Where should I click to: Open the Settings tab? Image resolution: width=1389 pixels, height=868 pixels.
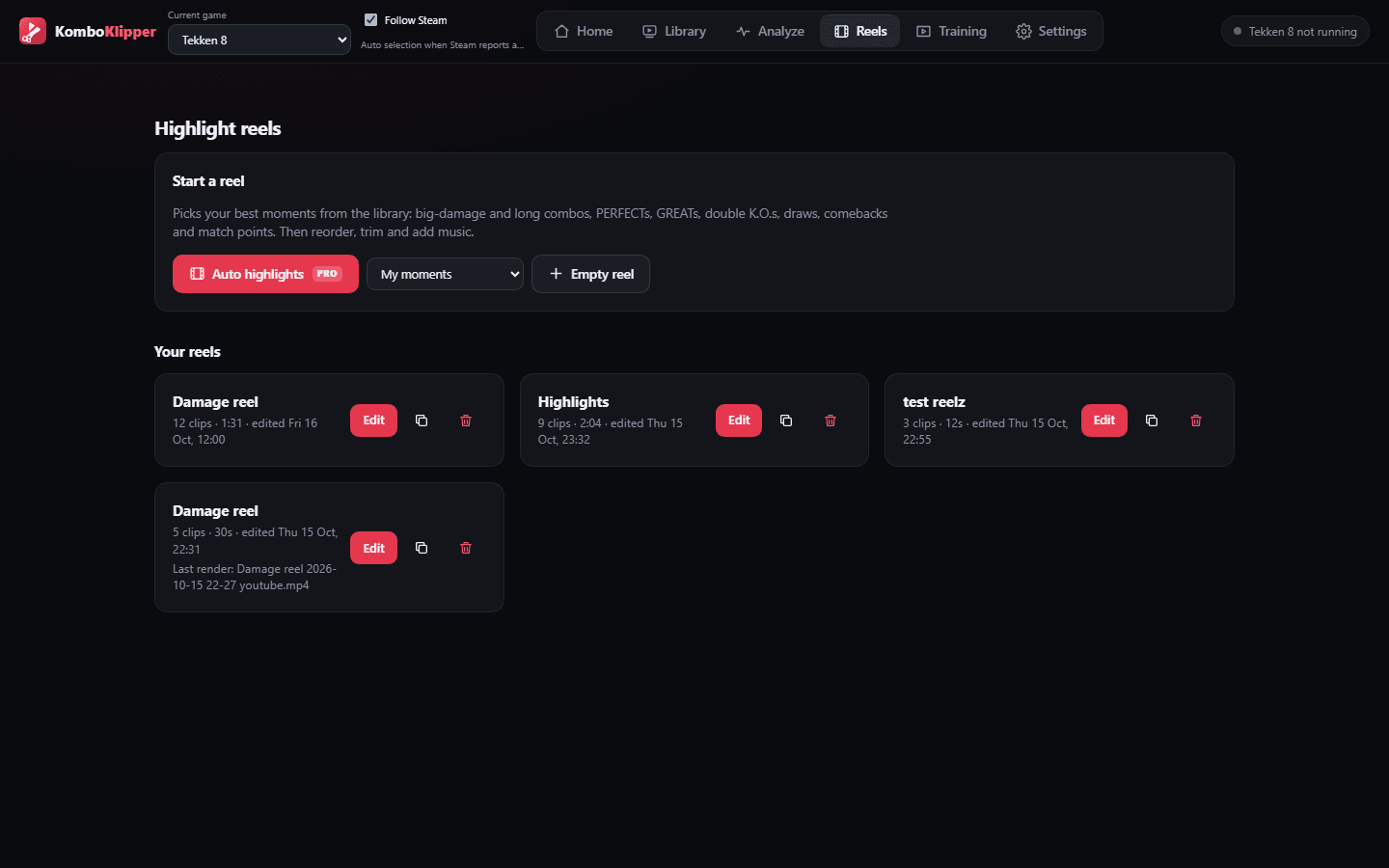tap(1050, 31)
